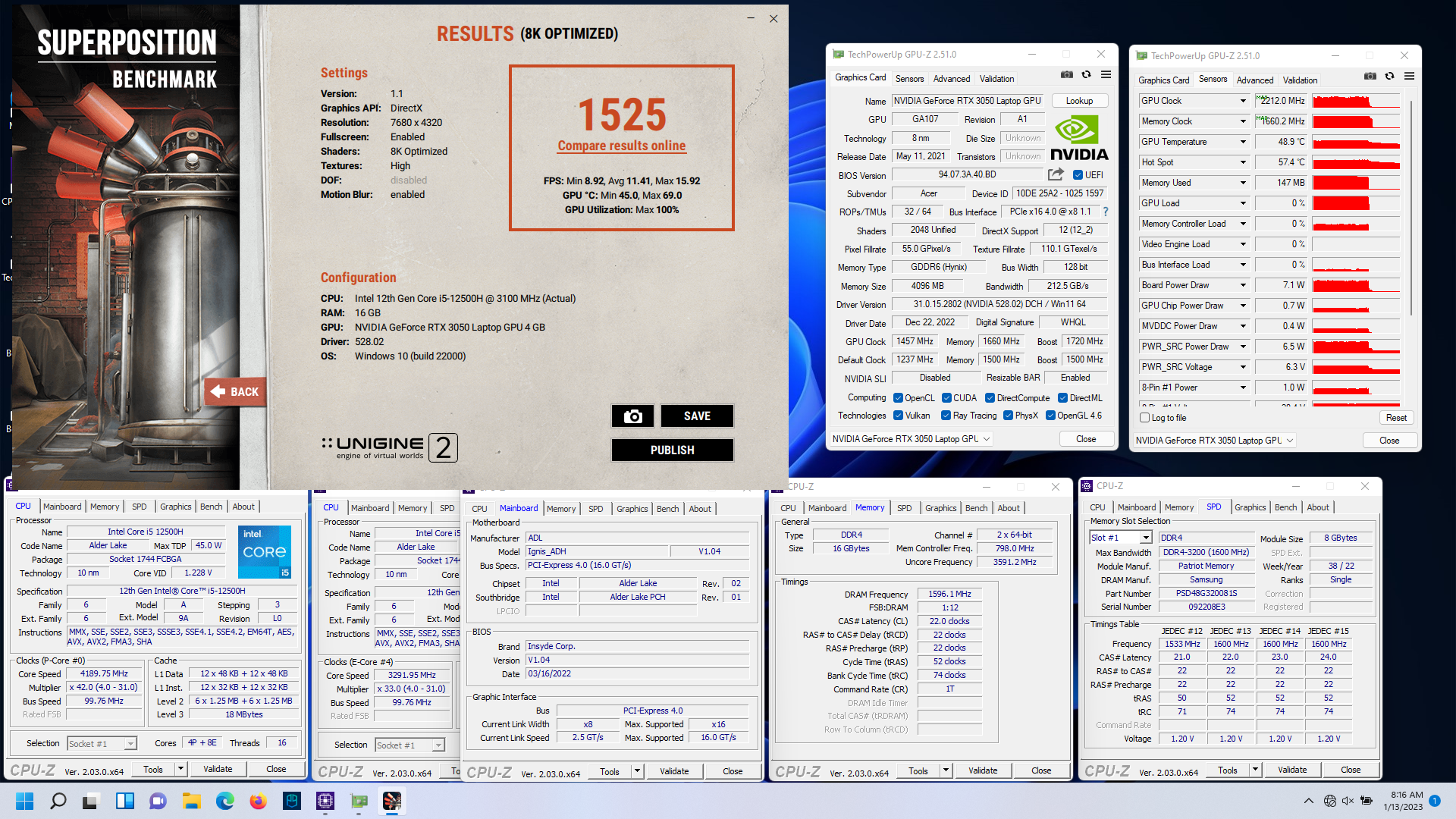
Task: Click the GPU Name field in GPU-Z
Action: click(x=968, y=101)
